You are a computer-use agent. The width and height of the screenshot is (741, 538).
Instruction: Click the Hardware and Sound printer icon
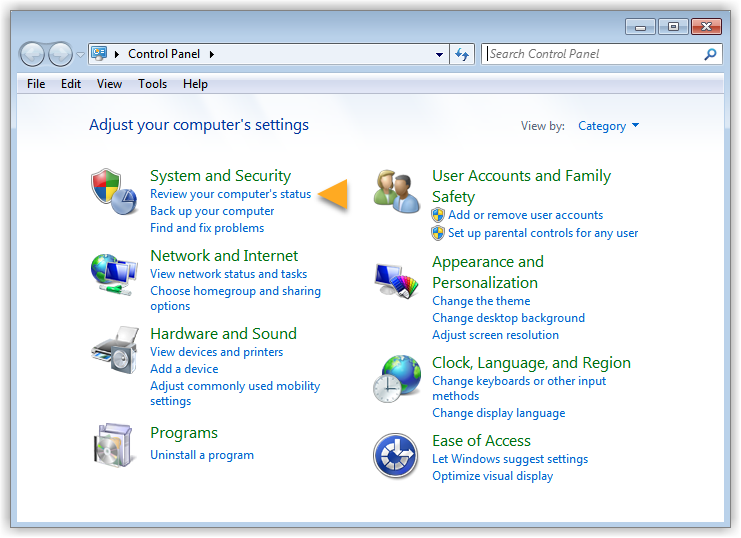[114, 349]
